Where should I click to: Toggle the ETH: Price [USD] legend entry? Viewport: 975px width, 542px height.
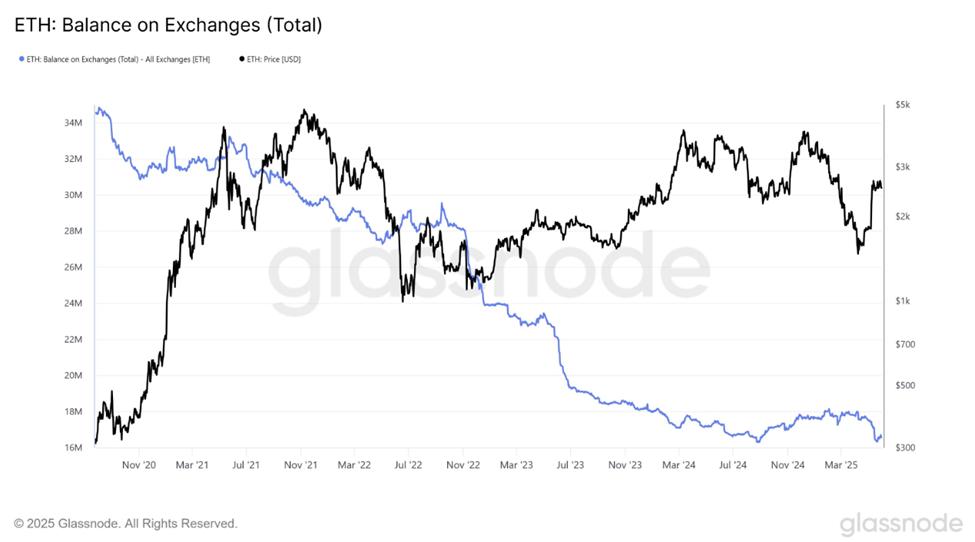pos(274,59)
